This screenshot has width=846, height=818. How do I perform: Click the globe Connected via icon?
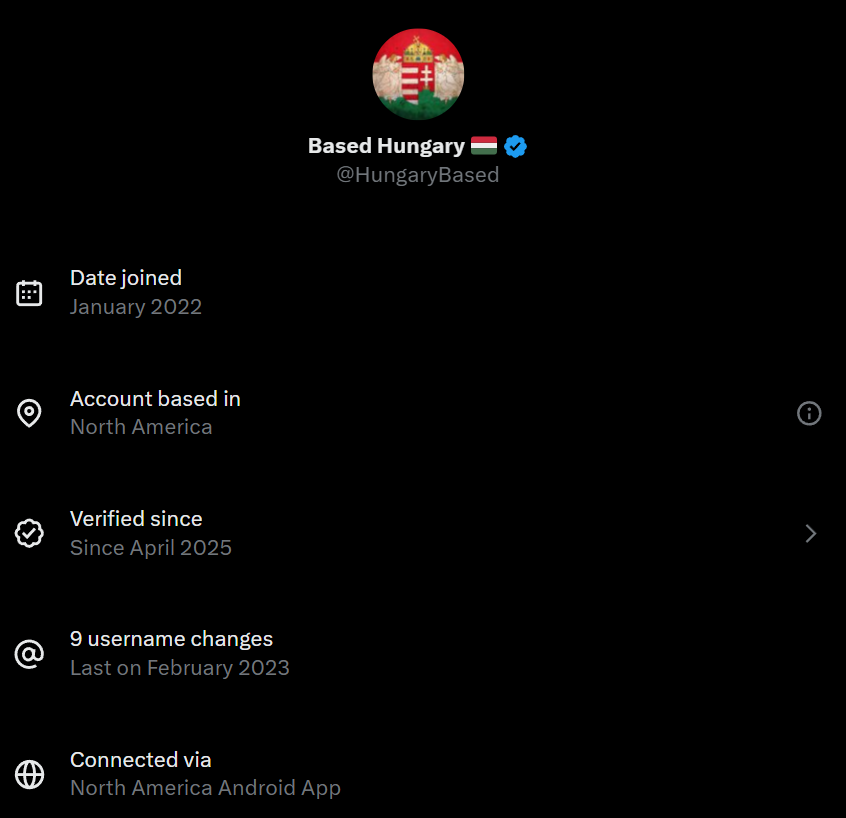coord(29,774)
